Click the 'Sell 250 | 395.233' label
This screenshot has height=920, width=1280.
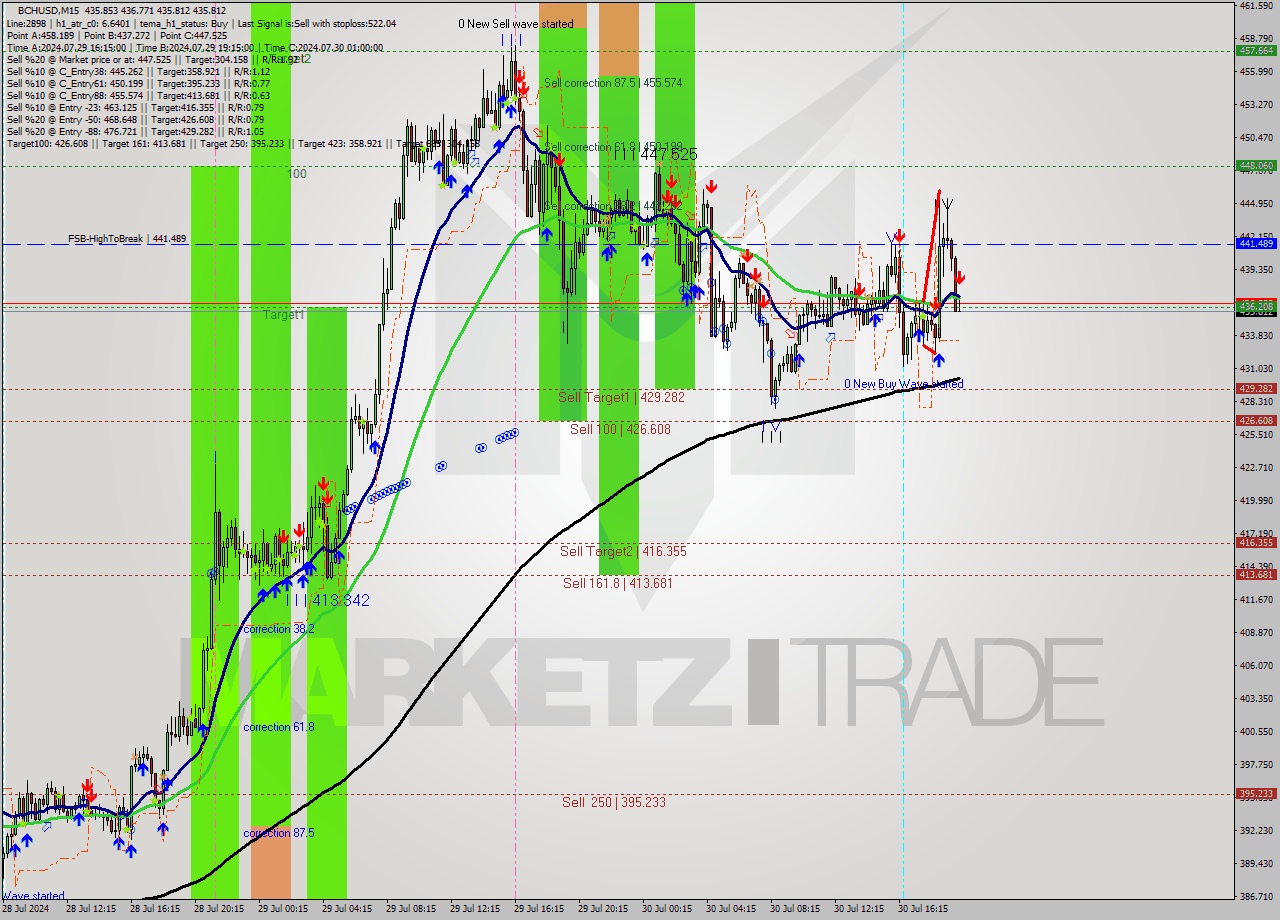tap(613, 802)
